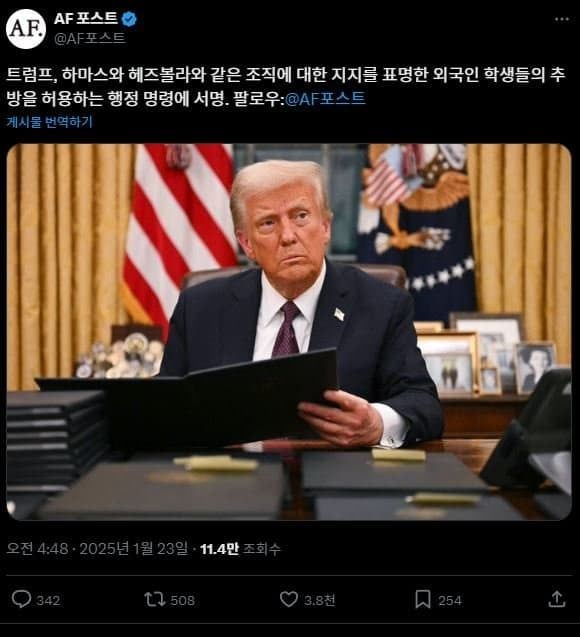580x637 pixels.
Task: Click the reply count 342
Action: (x=48, y=600)
